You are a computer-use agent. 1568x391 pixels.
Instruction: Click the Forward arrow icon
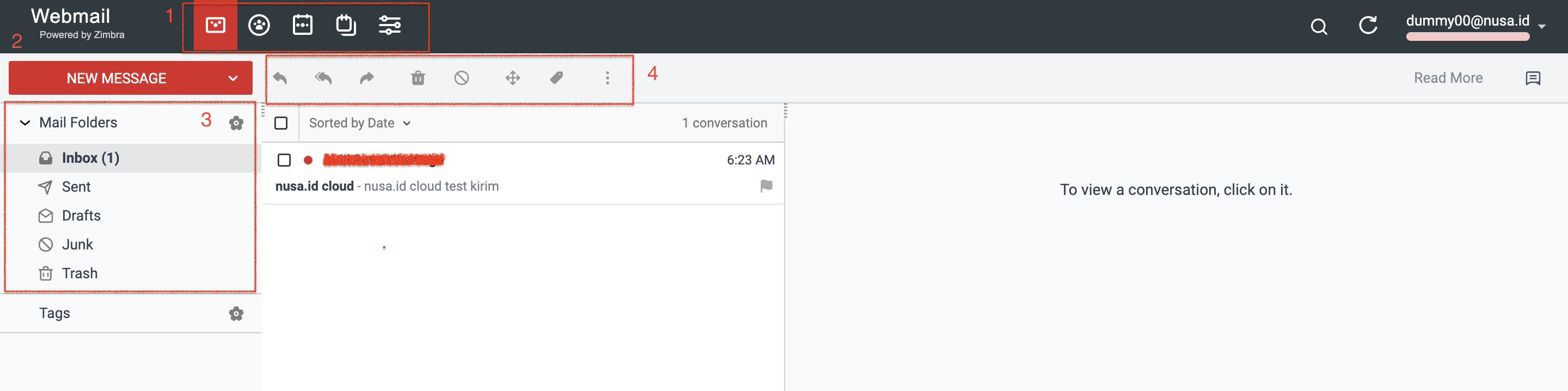(x=367, y=78)
